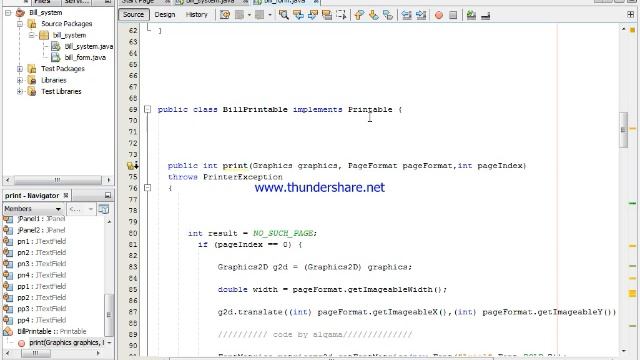This screenshot has width=640, height=360.
Task: Click the Navigator view options icon
Action: pos(104,209)
